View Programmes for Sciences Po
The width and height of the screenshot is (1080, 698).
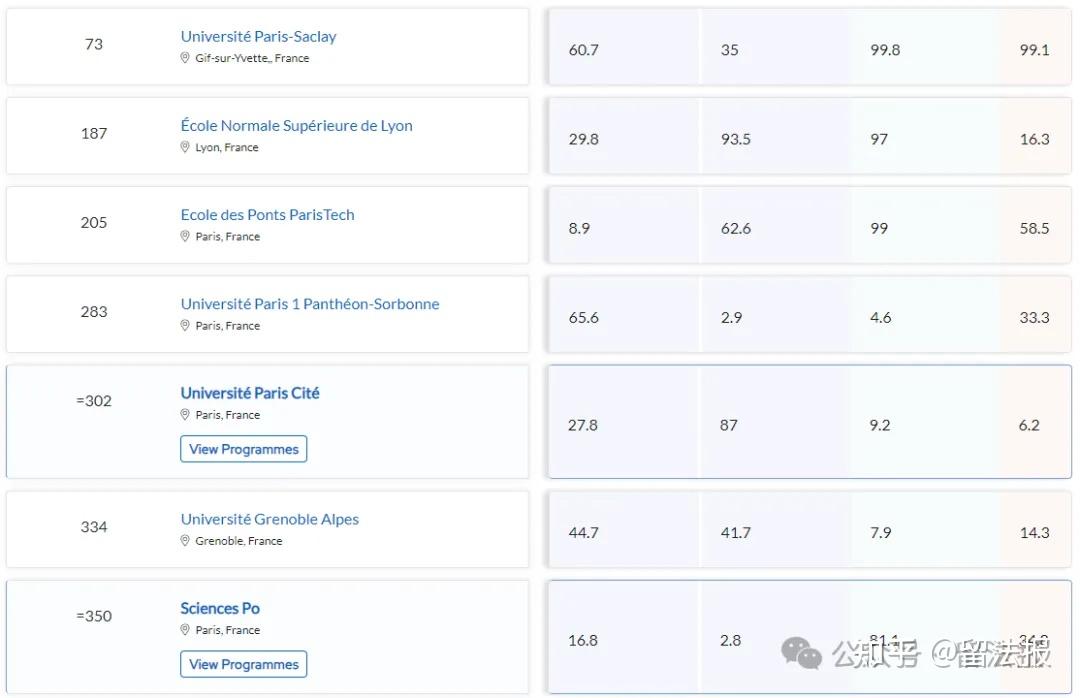coord(243,664)
